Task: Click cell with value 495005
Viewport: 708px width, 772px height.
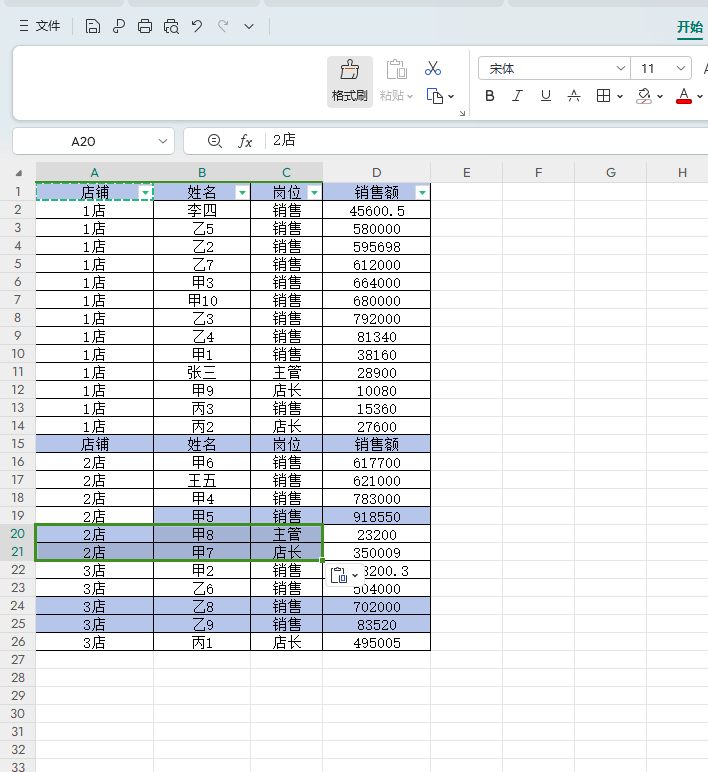Action: point(377,642)
